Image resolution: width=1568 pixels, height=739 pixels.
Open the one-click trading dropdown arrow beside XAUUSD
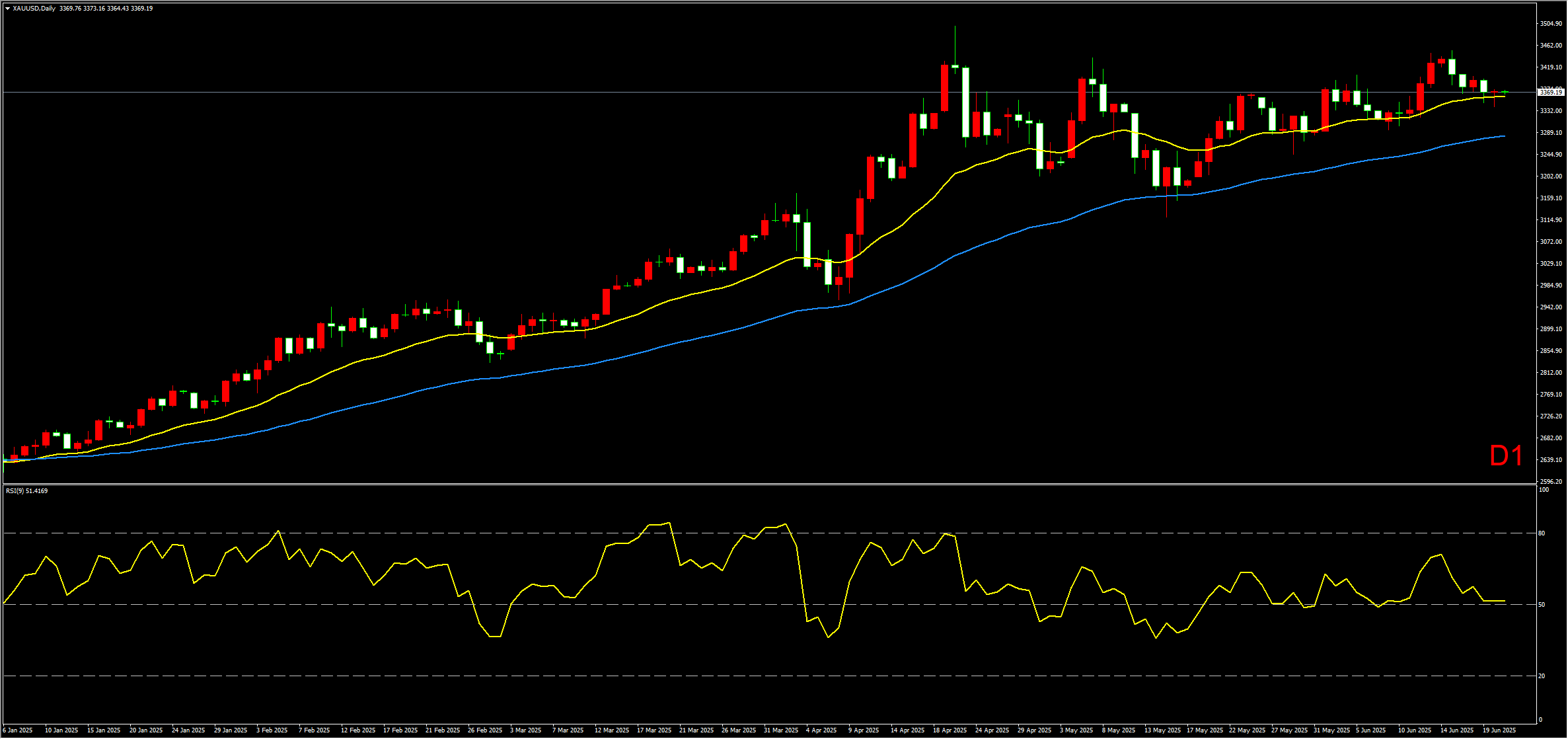7,9
